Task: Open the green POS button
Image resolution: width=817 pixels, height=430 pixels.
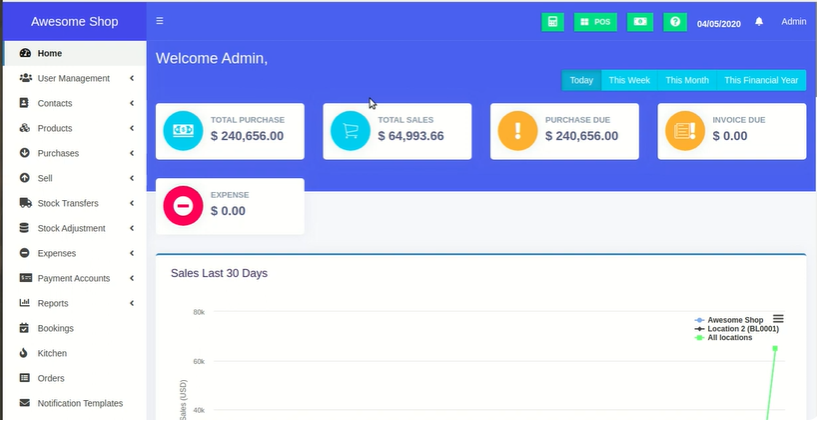Action: [596, 21]
